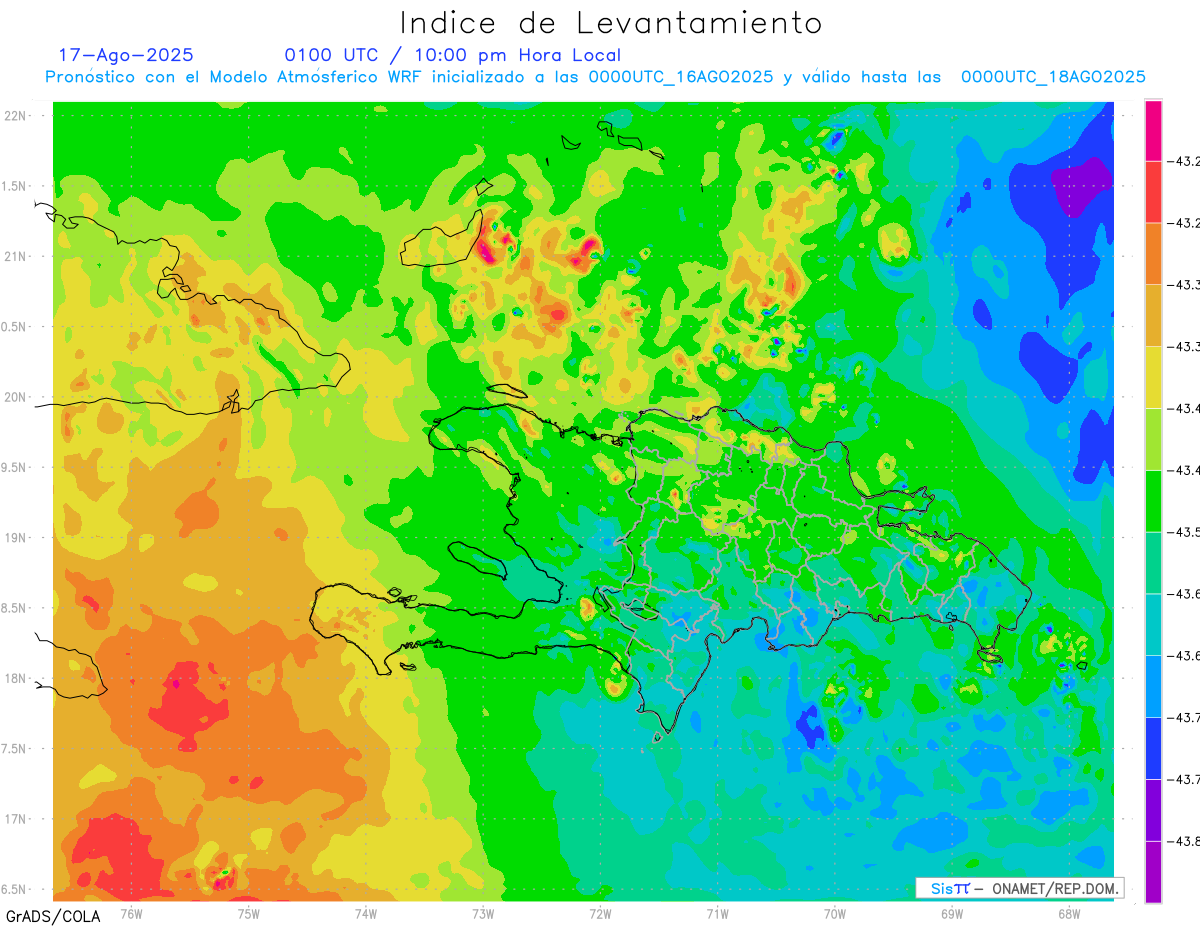Select the date label "17-Ago-2025"

point(126,55)
